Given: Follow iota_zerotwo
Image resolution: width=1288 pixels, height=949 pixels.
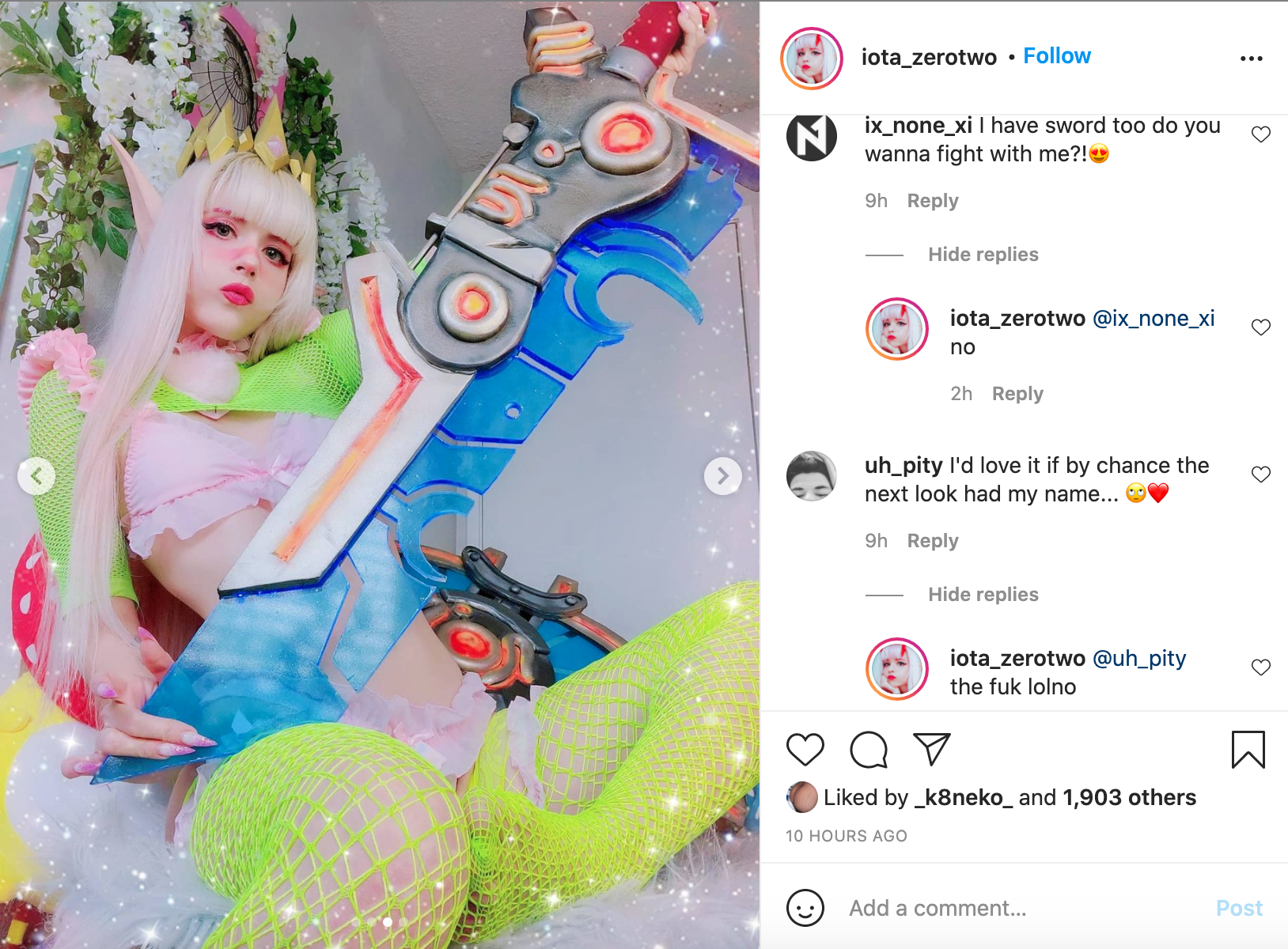Looking at the screenshot, I should click(1057, 56).
